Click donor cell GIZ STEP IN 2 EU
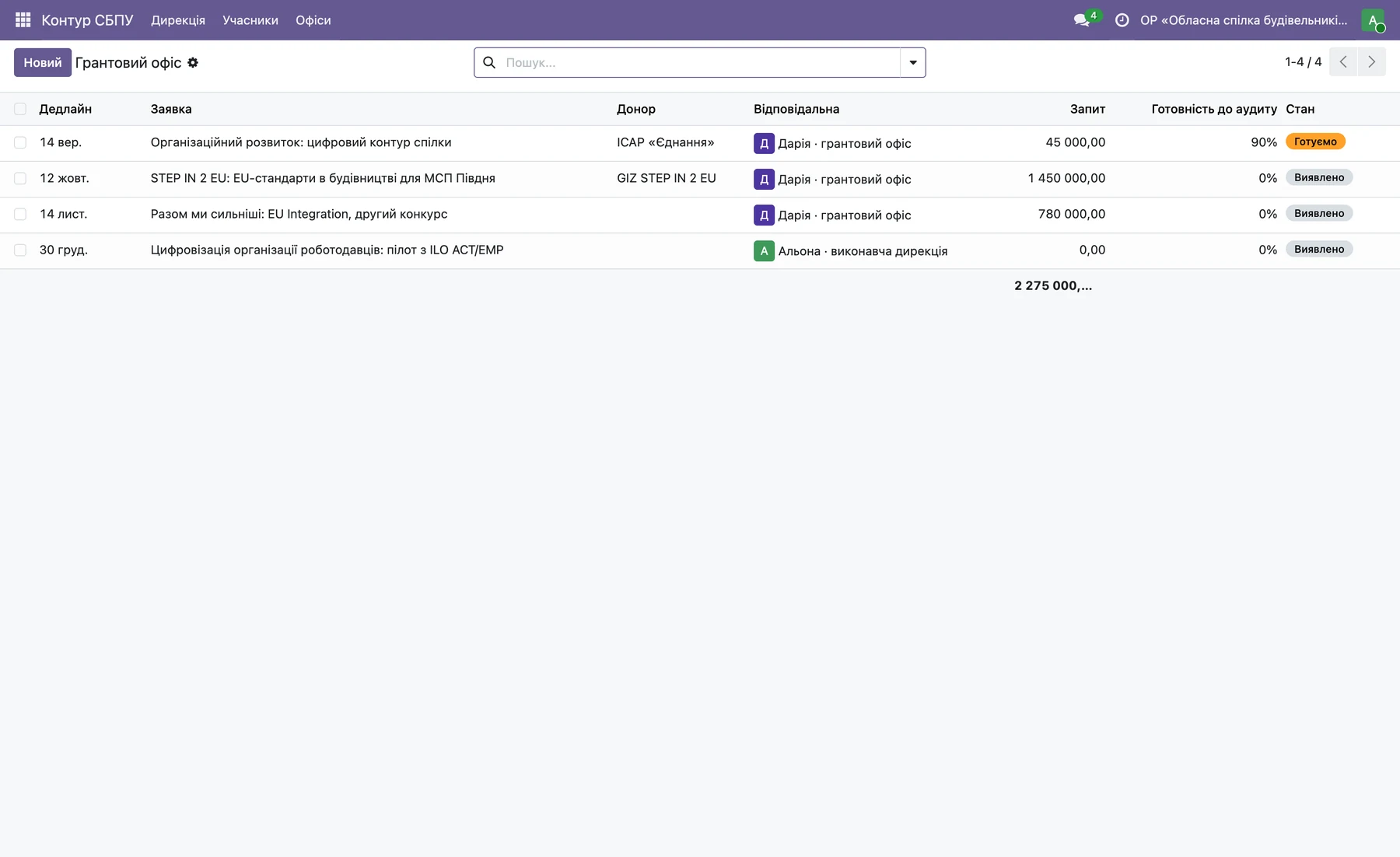The image size is (1400, 857). (x=667, y=178)
